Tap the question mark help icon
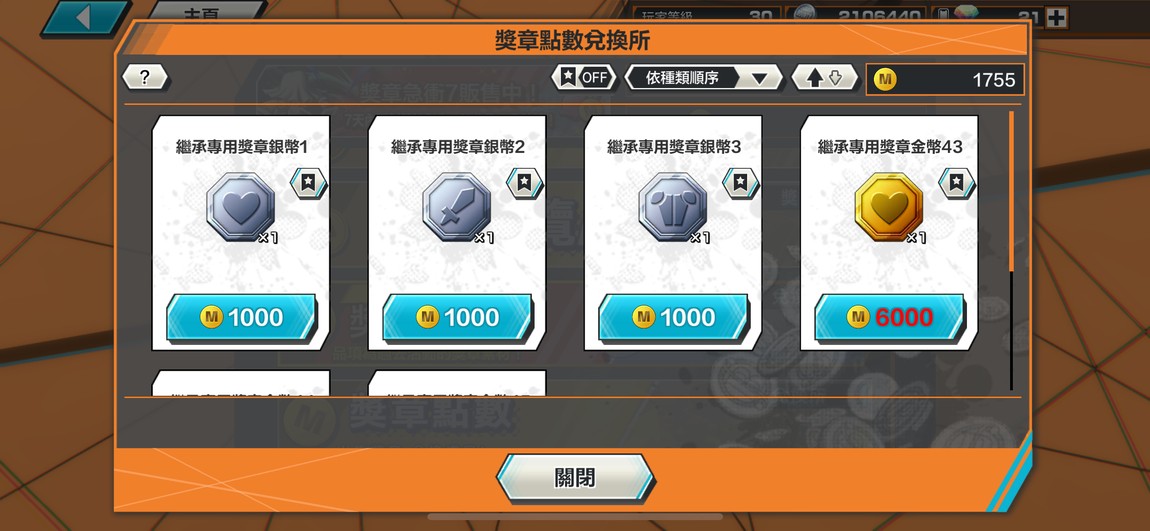 point(144,78)
